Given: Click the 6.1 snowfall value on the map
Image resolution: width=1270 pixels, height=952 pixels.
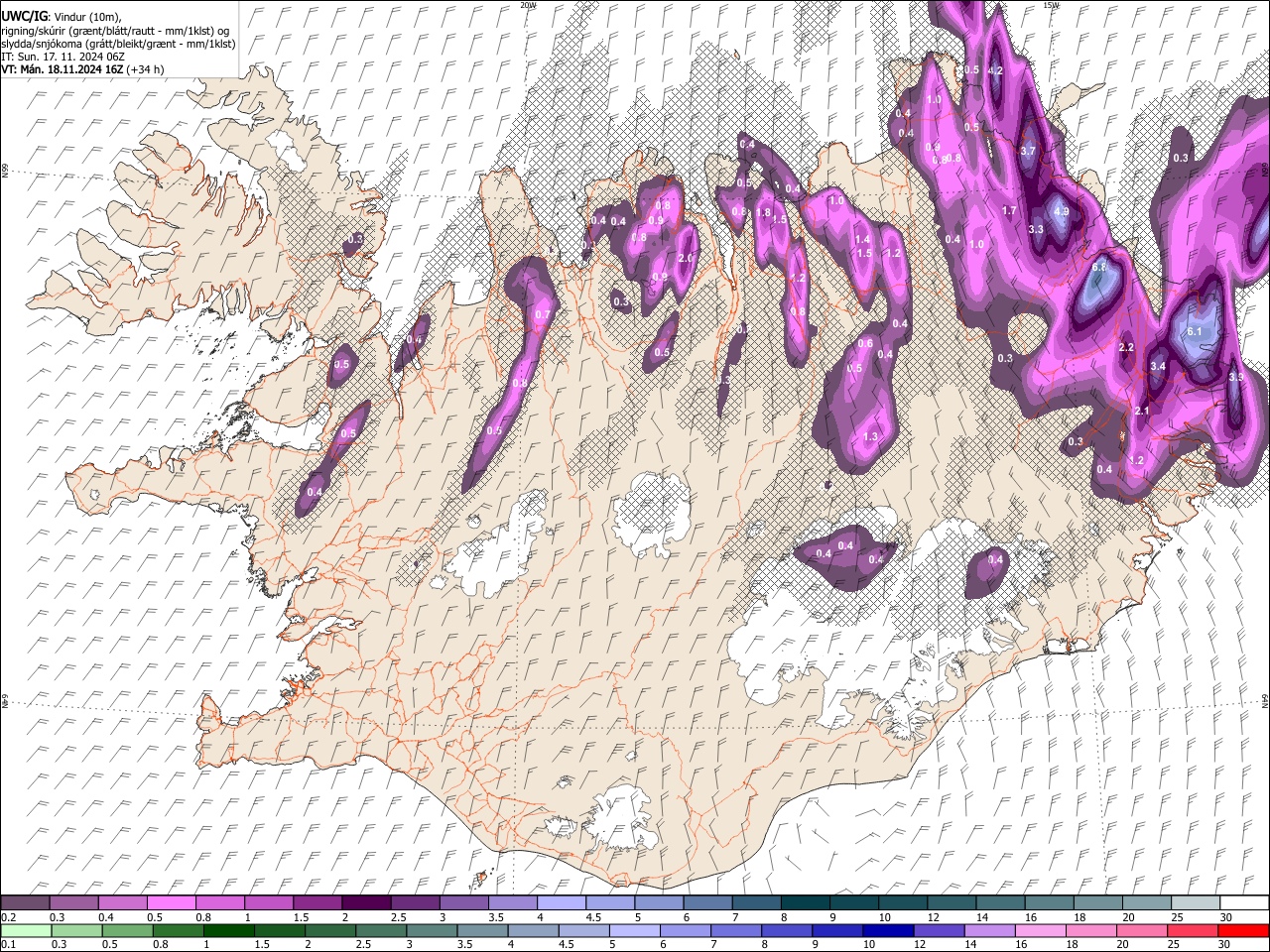Looking at the screenshot, I should pos(1195,331).
